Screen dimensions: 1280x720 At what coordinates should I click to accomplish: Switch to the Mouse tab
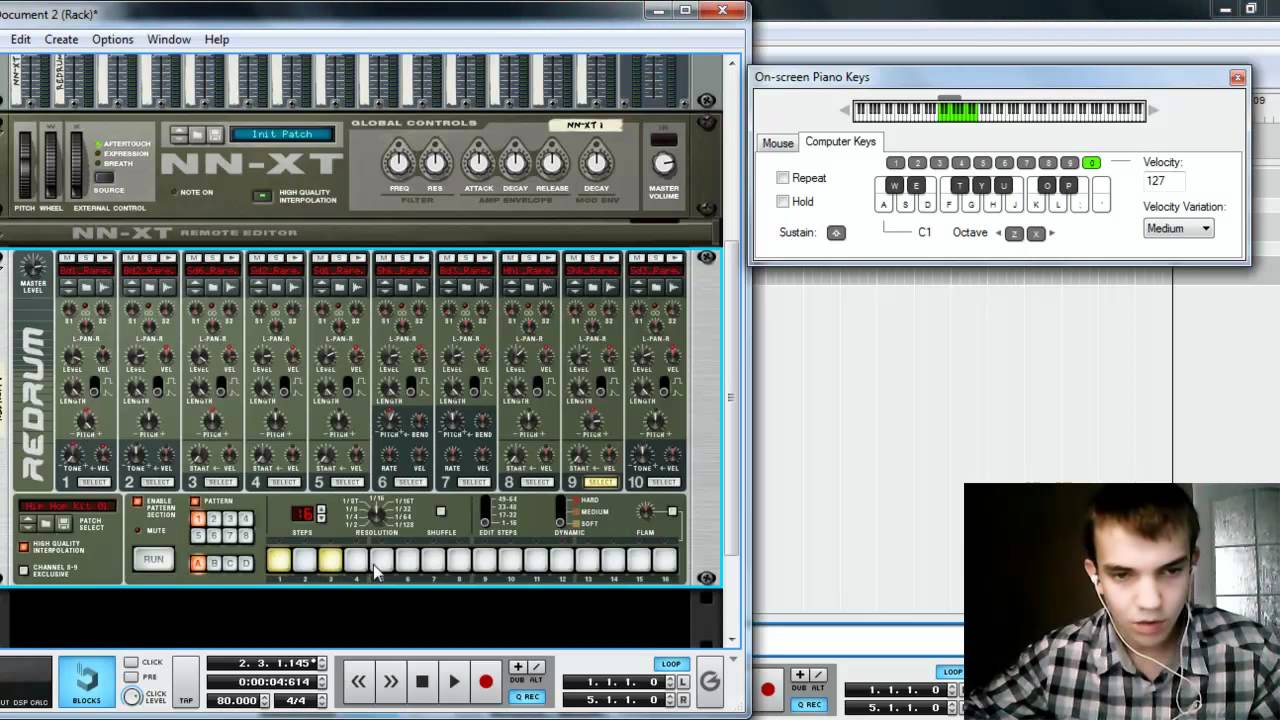pyautogui.click(x=777, y=143)
